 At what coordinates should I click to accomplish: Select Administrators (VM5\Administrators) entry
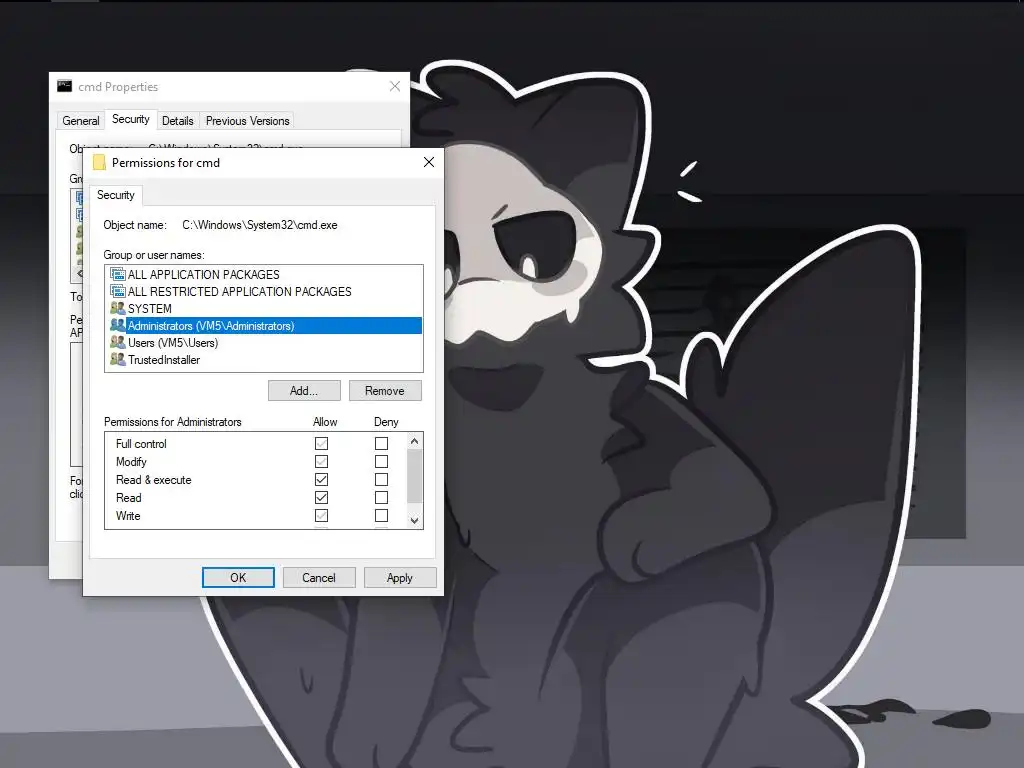pos(264,325)
